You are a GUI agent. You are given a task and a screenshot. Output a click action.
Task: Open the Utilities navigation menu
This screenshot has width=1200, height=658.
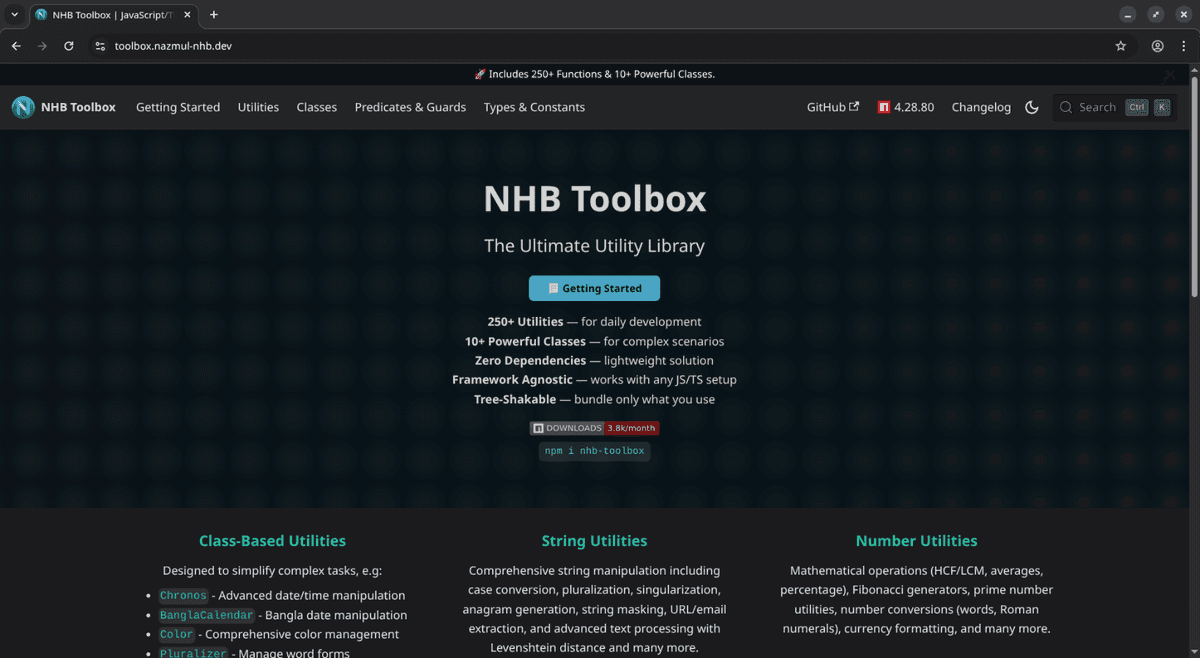(258, 106)
